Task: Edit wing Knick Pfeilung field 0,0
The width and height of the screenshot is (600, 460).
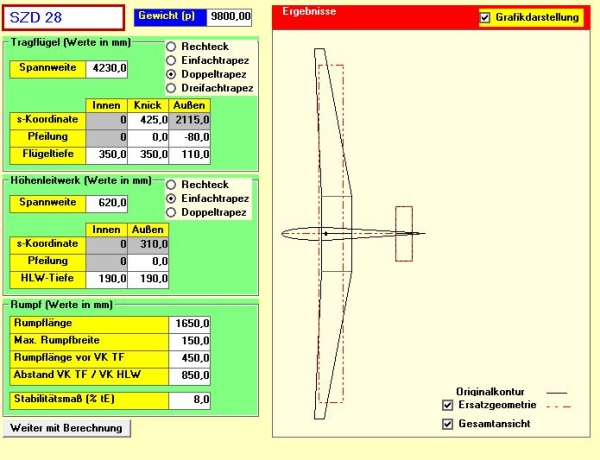Action: pyautogui.click(x=148, y=137)
